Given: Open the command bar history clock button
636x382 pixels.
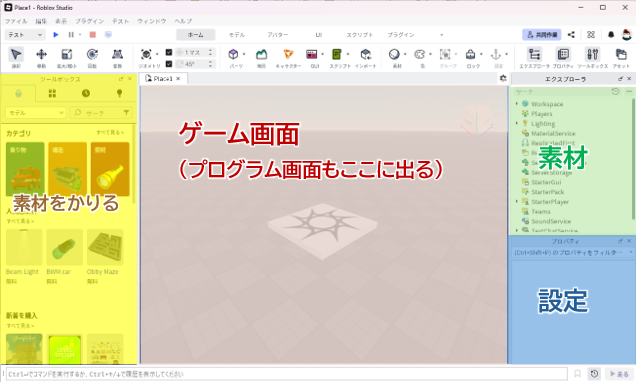Looking at the screenshot, I should (x=594, y=374).
